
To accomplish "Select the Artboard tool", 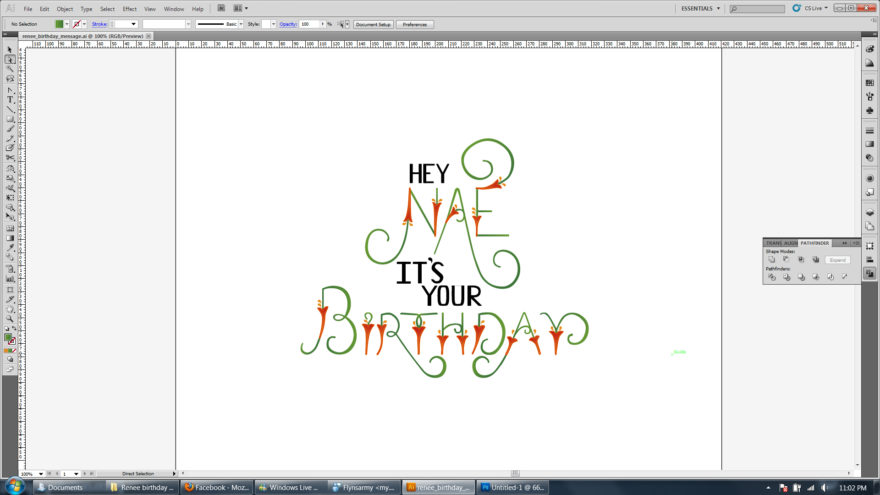I will click(x=10, y=290).
